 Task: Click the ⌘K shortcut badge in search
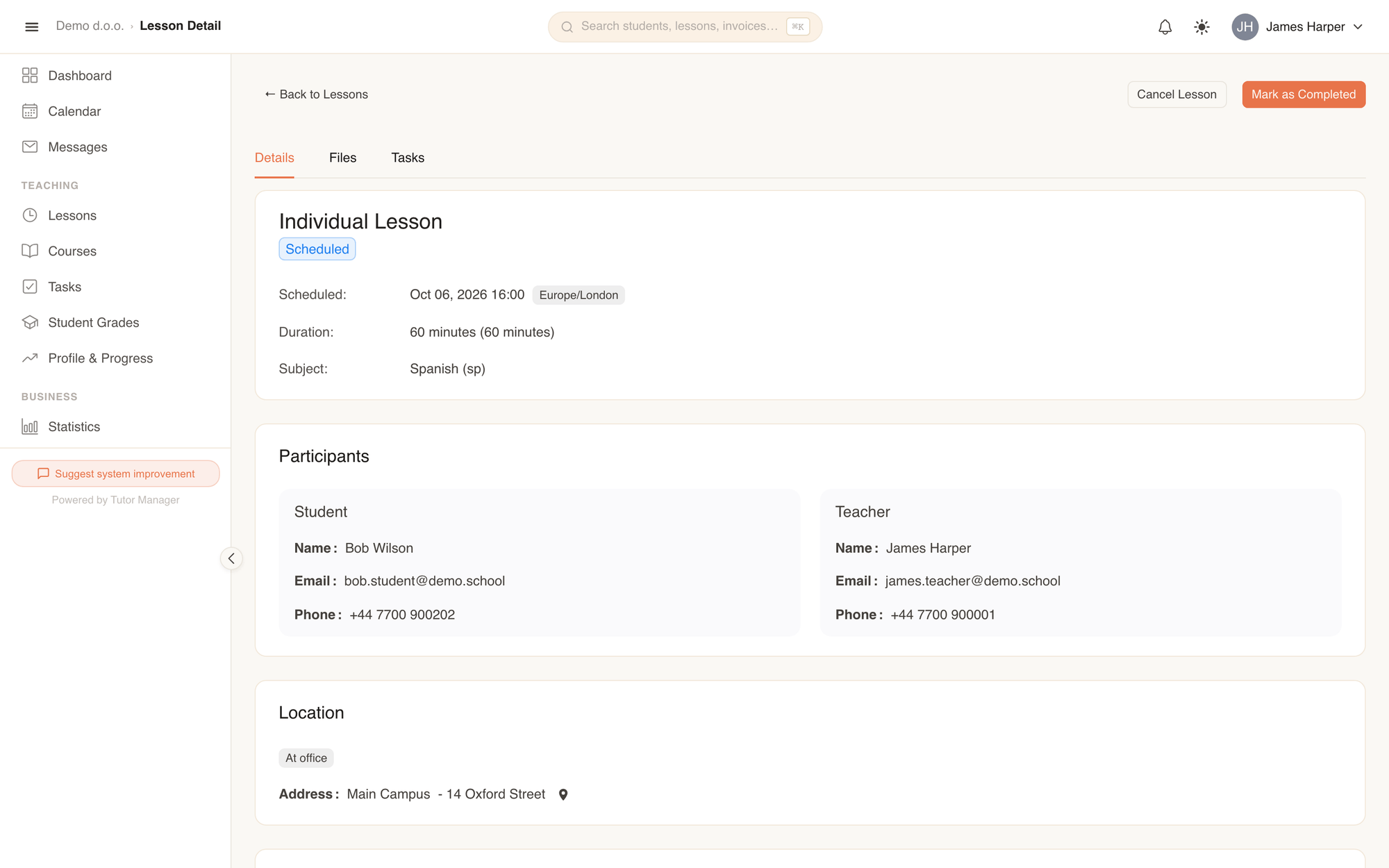pyautogui.click(x=798, y=27)
